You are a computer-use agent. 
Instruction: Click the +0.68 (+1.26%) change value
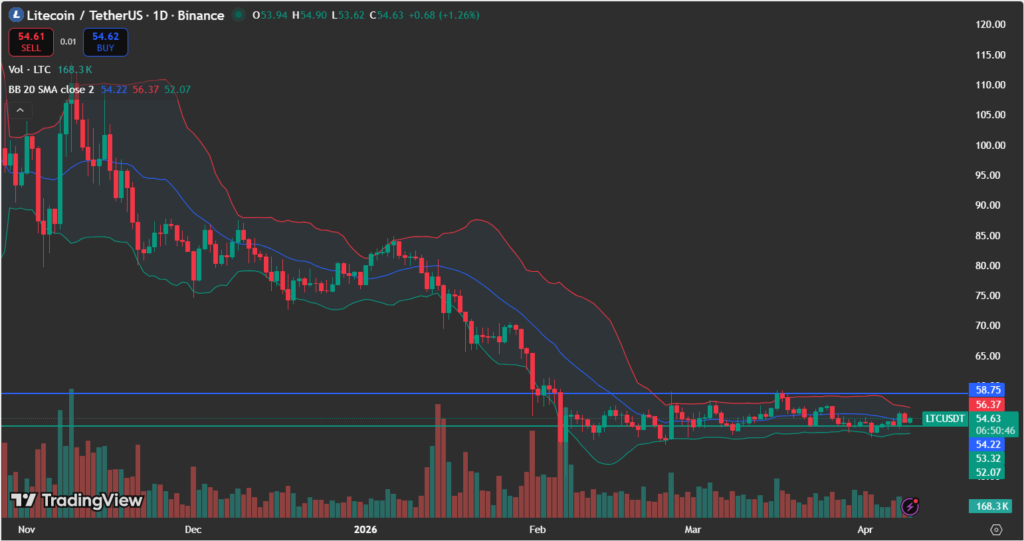click(443, 15)
